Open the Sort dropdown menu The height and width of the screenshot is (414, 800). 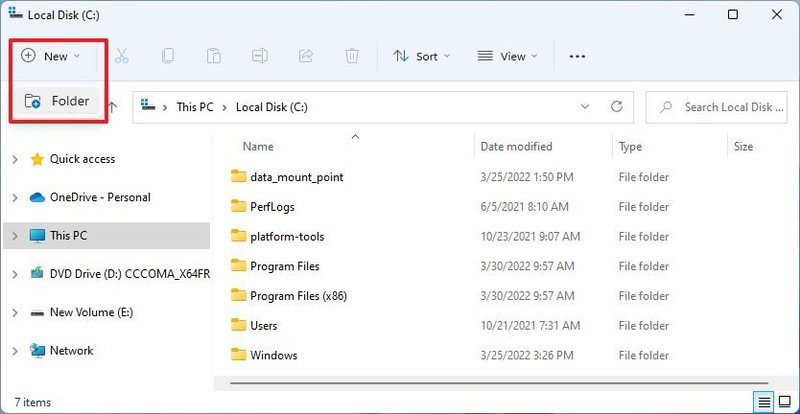pyautogui.click(x=421, y=56)
